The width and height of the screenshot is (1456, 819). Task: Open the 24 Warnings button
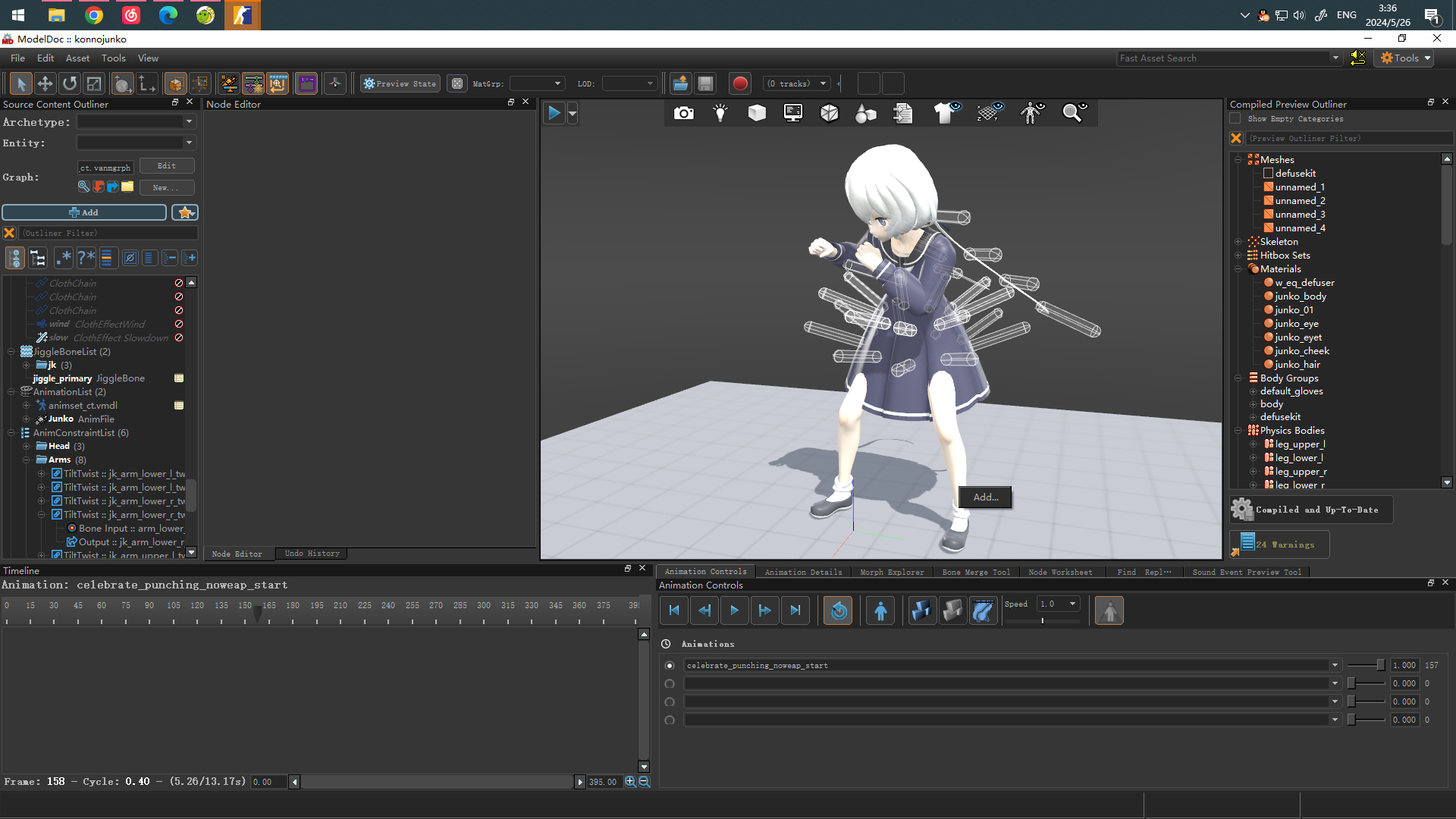tap(1279, 544)
